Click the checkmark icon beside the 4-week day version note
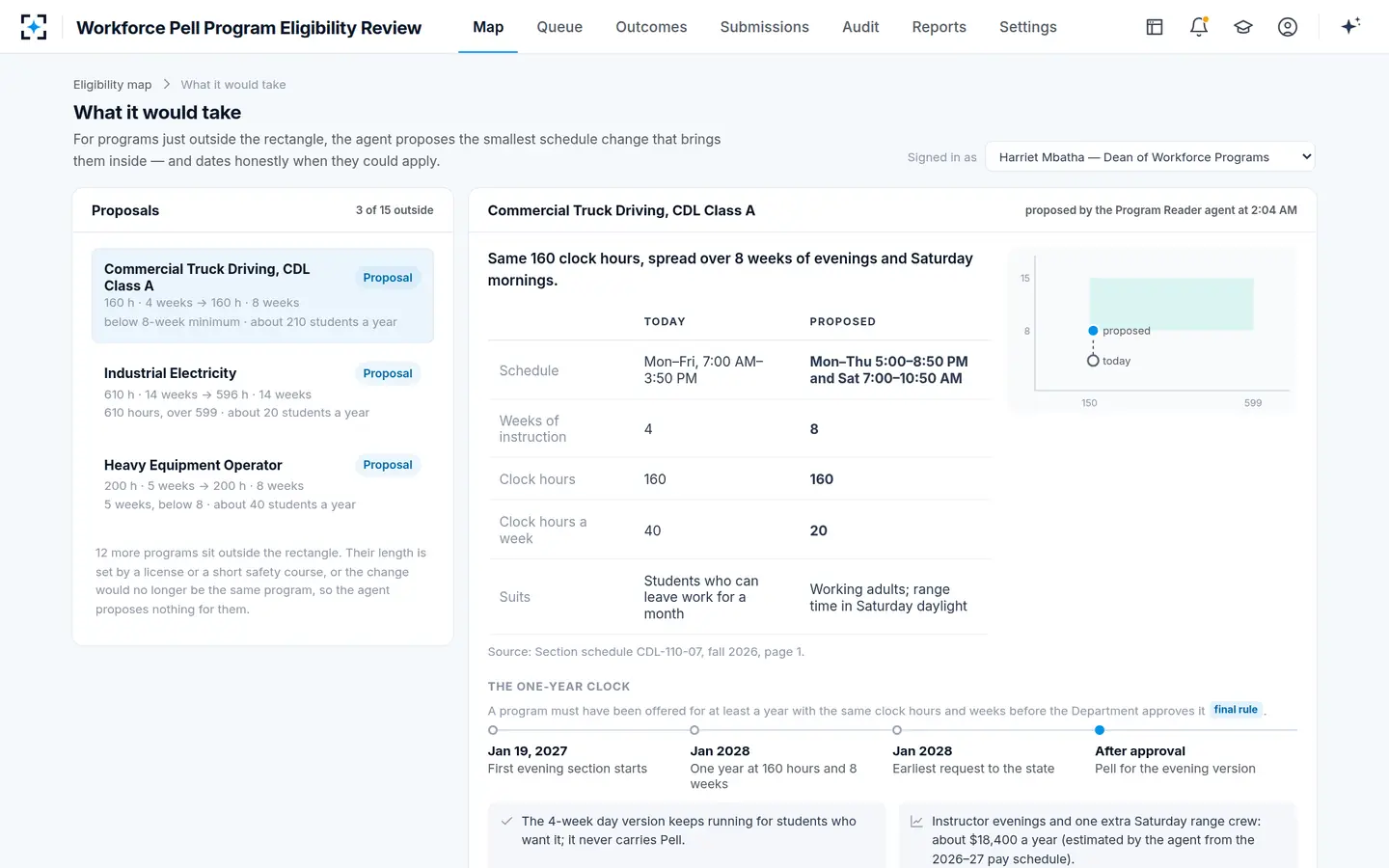 [506, 822]
